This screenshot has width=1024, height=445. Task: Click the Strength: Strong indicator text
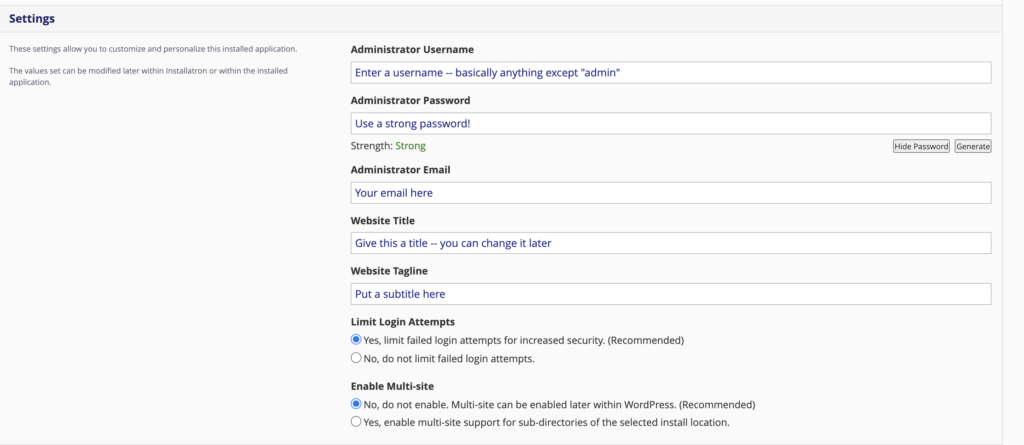point(388,146)
